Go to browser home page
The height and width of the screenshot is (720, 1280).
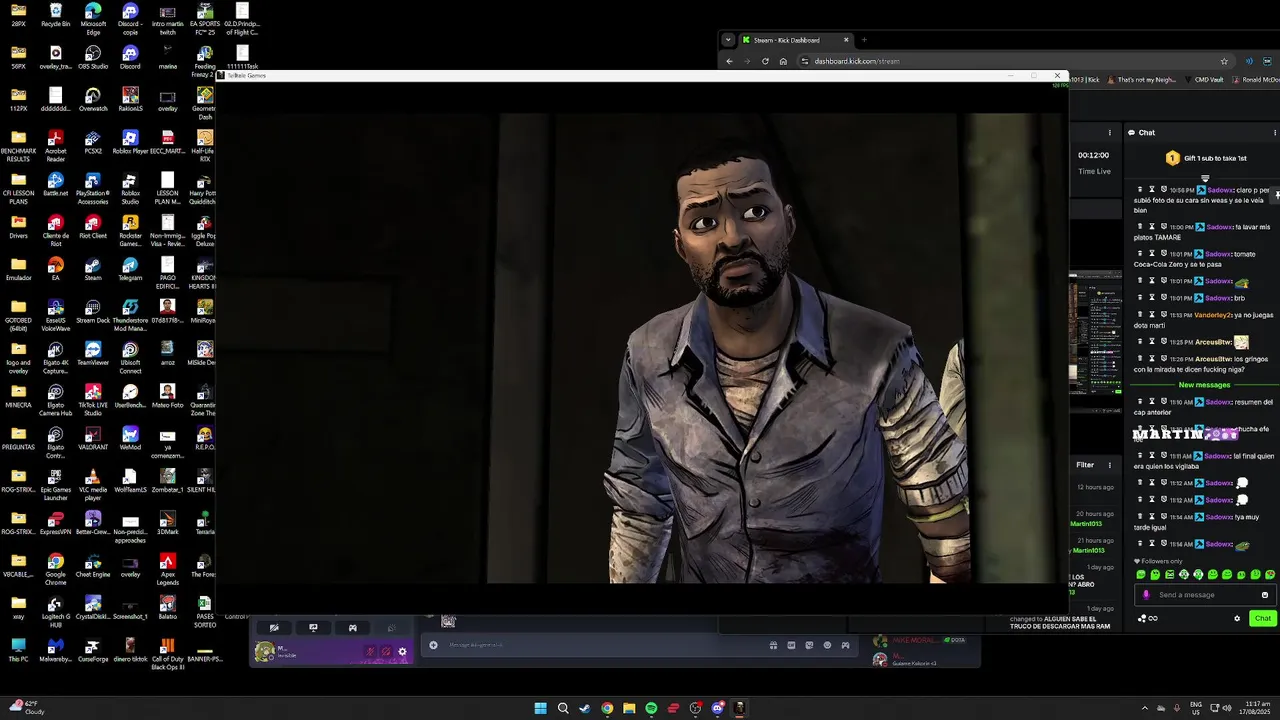pyautogui.click(x=783, y=61)
